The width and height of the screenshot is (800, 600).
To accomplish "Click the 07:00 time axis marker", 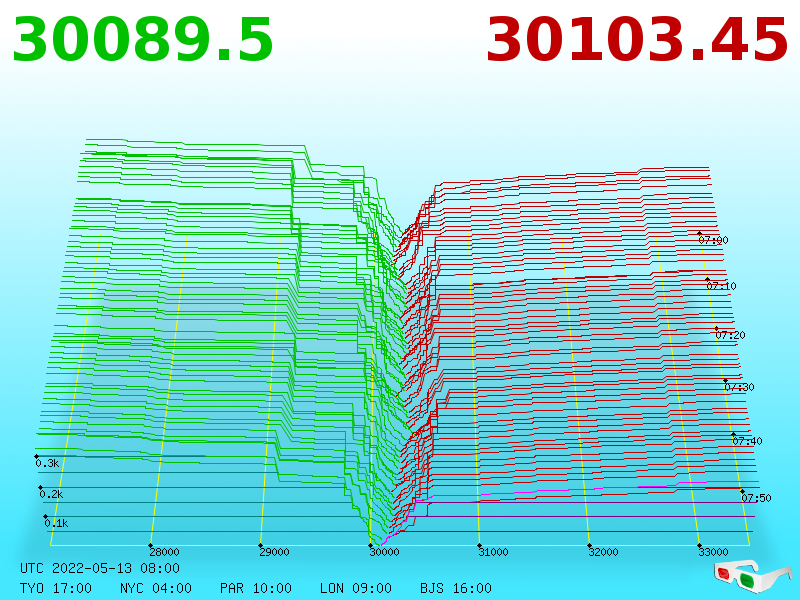I will 713,240.
